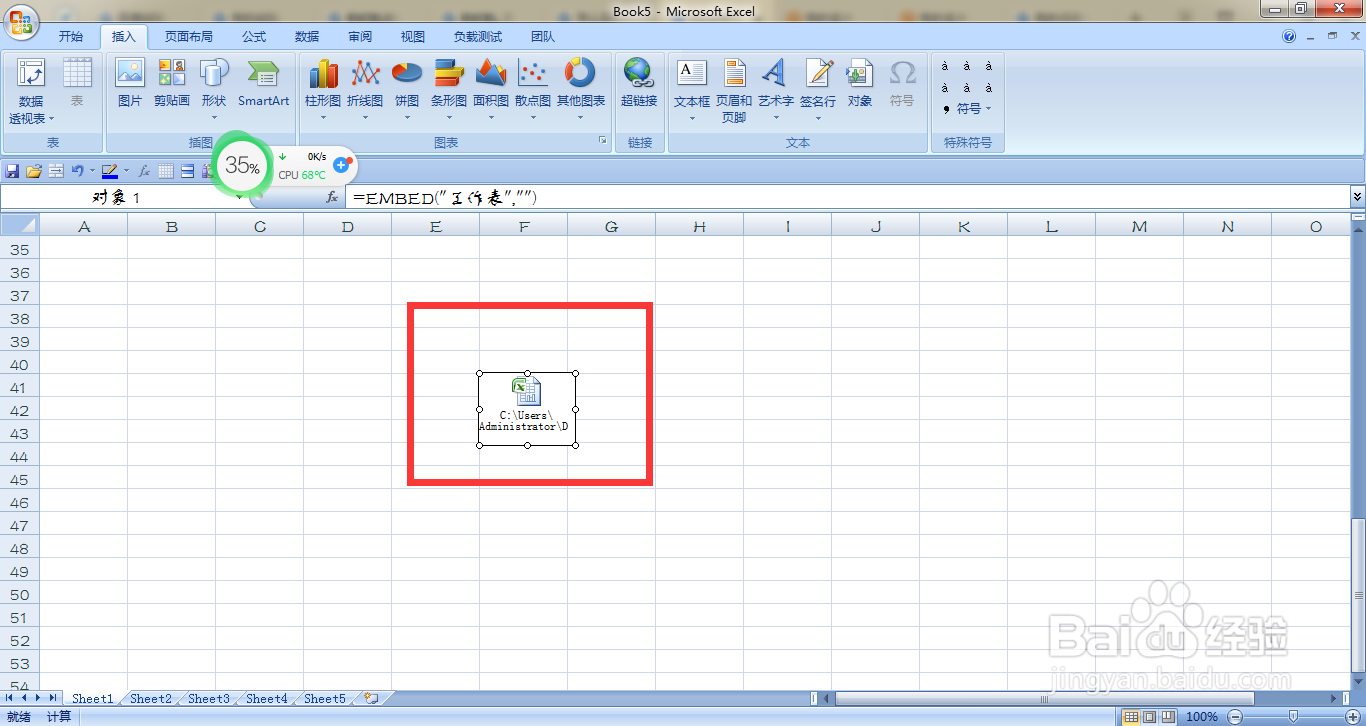Expand the Name Box dropdown

tap(239, 198)
